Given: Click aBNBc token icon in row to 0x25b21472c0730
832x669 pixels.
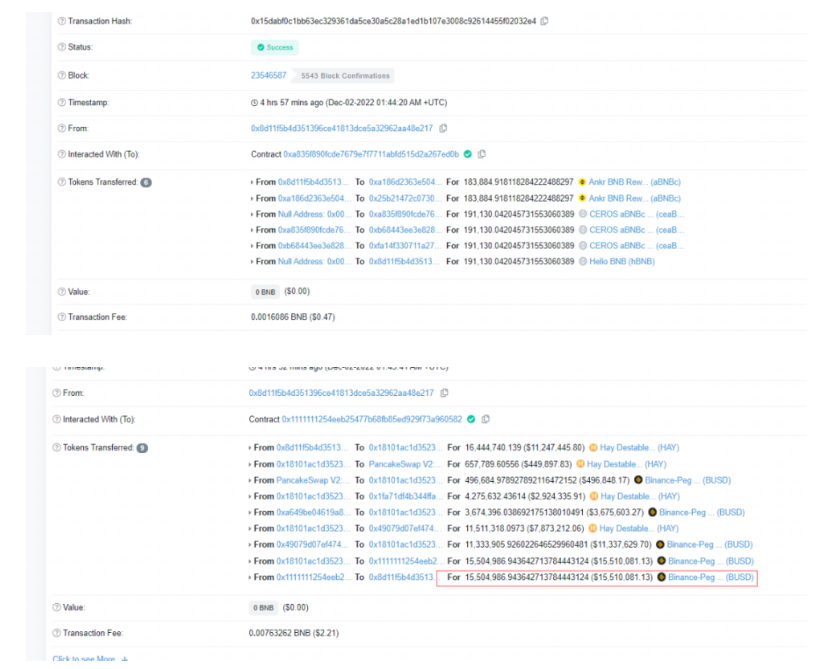Looking at the screenshot, I should point(582,198).
